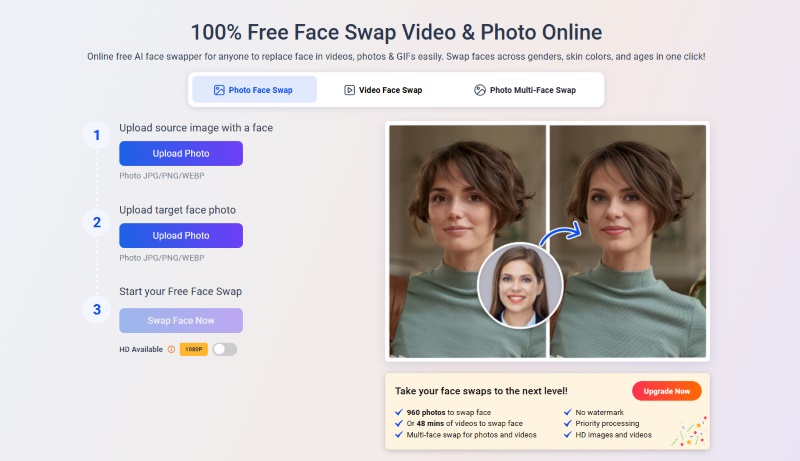
Task: Click the Multi-Face Swap faces icon
Action: 480,90
